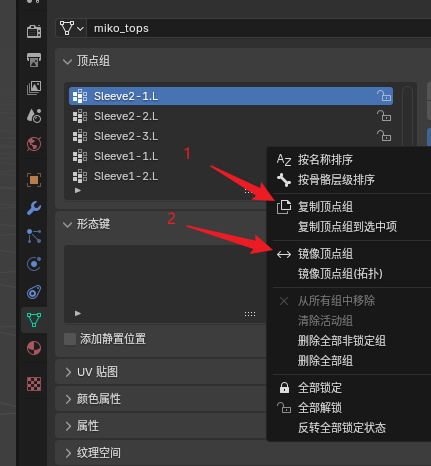Open the View Layer properties tab icon
This screenshot has height=466, width=431.
(34, 88)
